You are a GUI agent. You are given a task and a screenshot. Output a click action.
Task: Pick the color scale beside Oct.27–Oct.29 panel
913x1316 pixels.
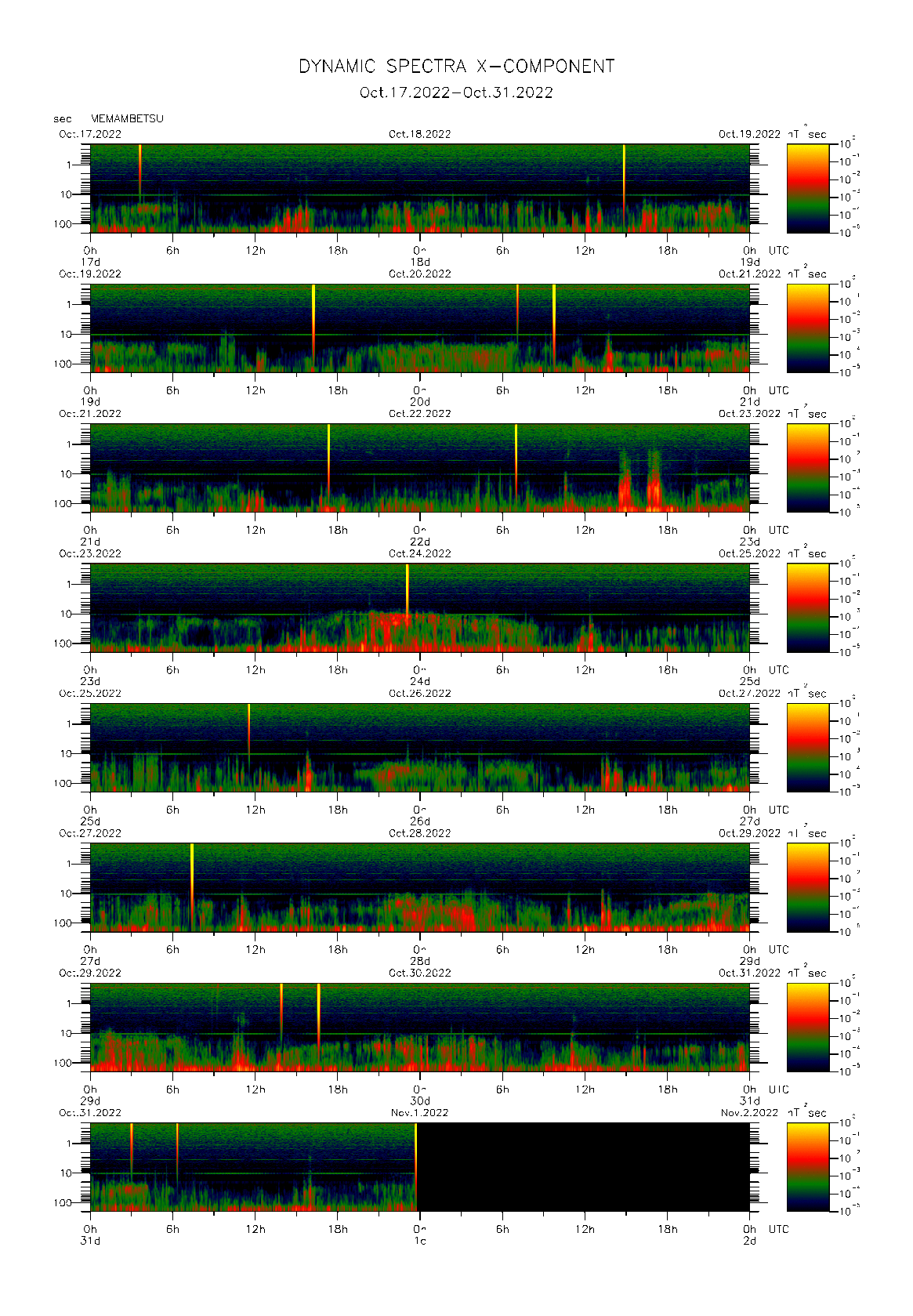pos(808,888)
